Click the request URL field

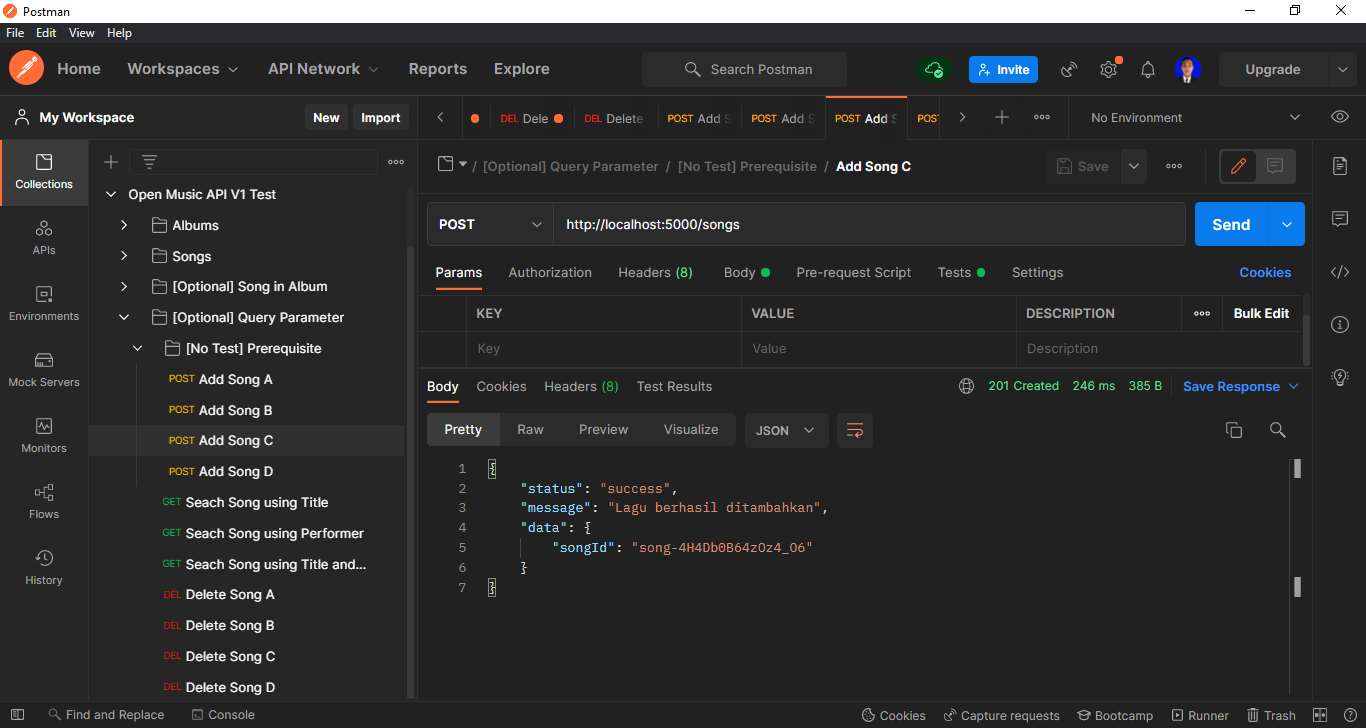point(869,224)
